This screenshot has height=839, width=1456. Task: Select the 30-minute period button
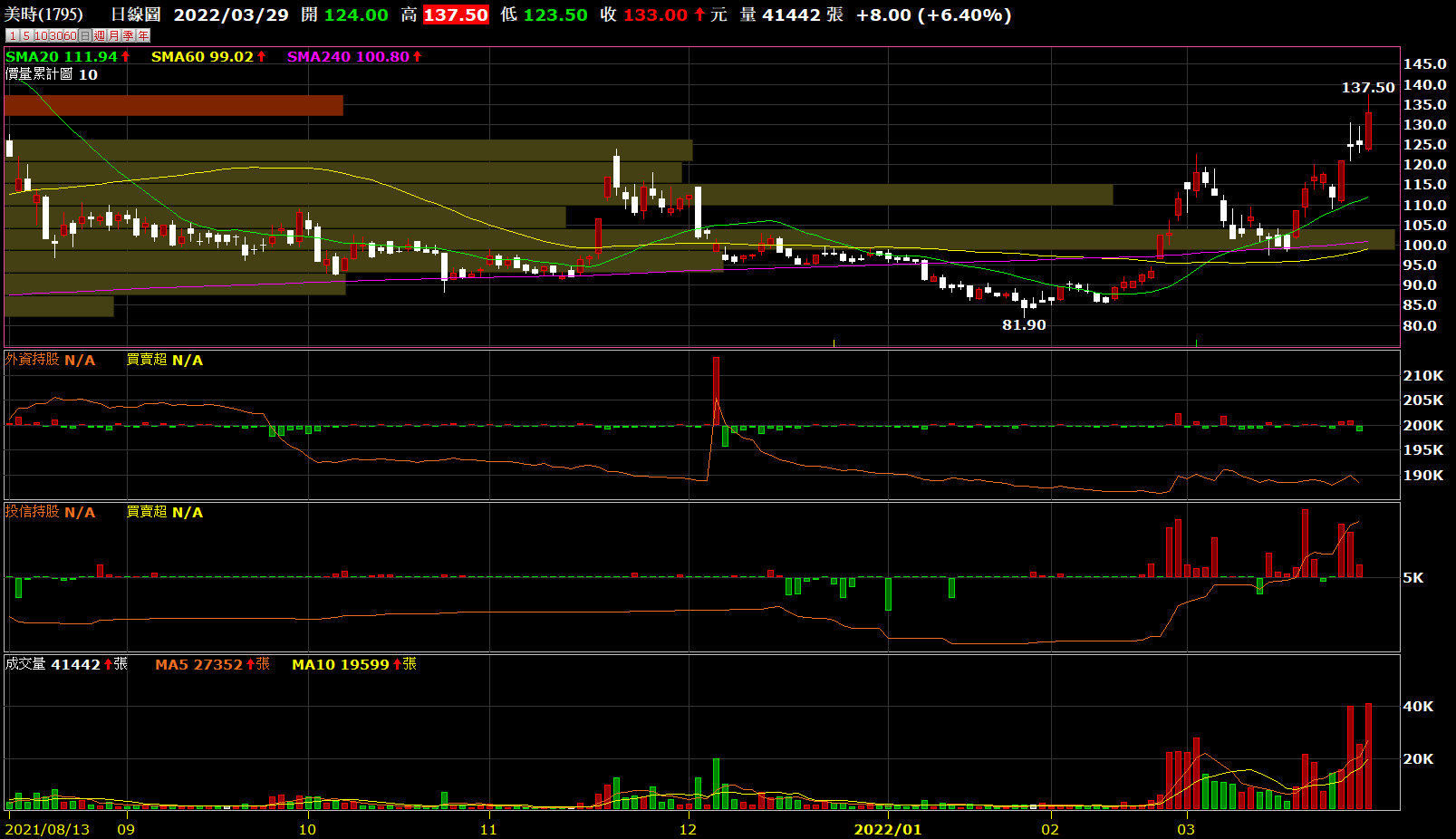point(56,35)
